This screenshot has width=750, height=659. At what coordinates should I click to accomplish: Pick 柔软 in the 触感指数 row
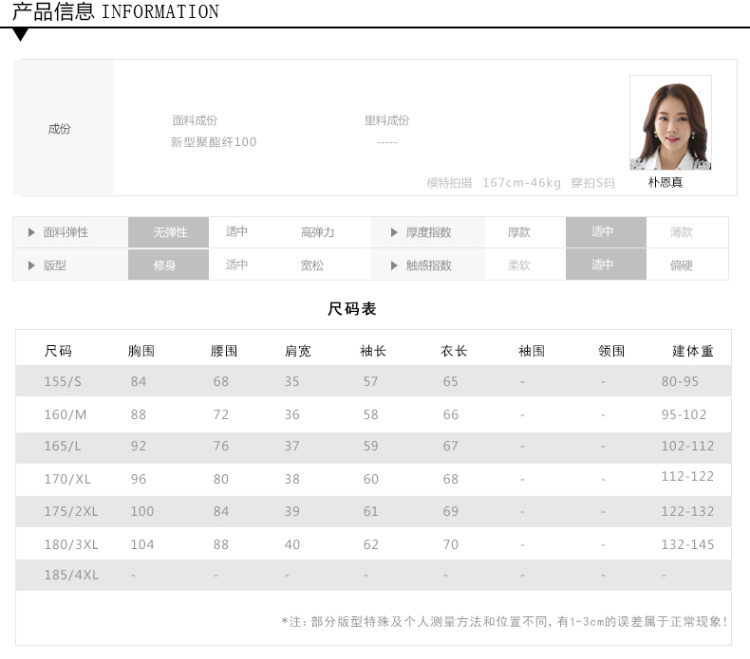pyautogui.click(x=519, y=265)
